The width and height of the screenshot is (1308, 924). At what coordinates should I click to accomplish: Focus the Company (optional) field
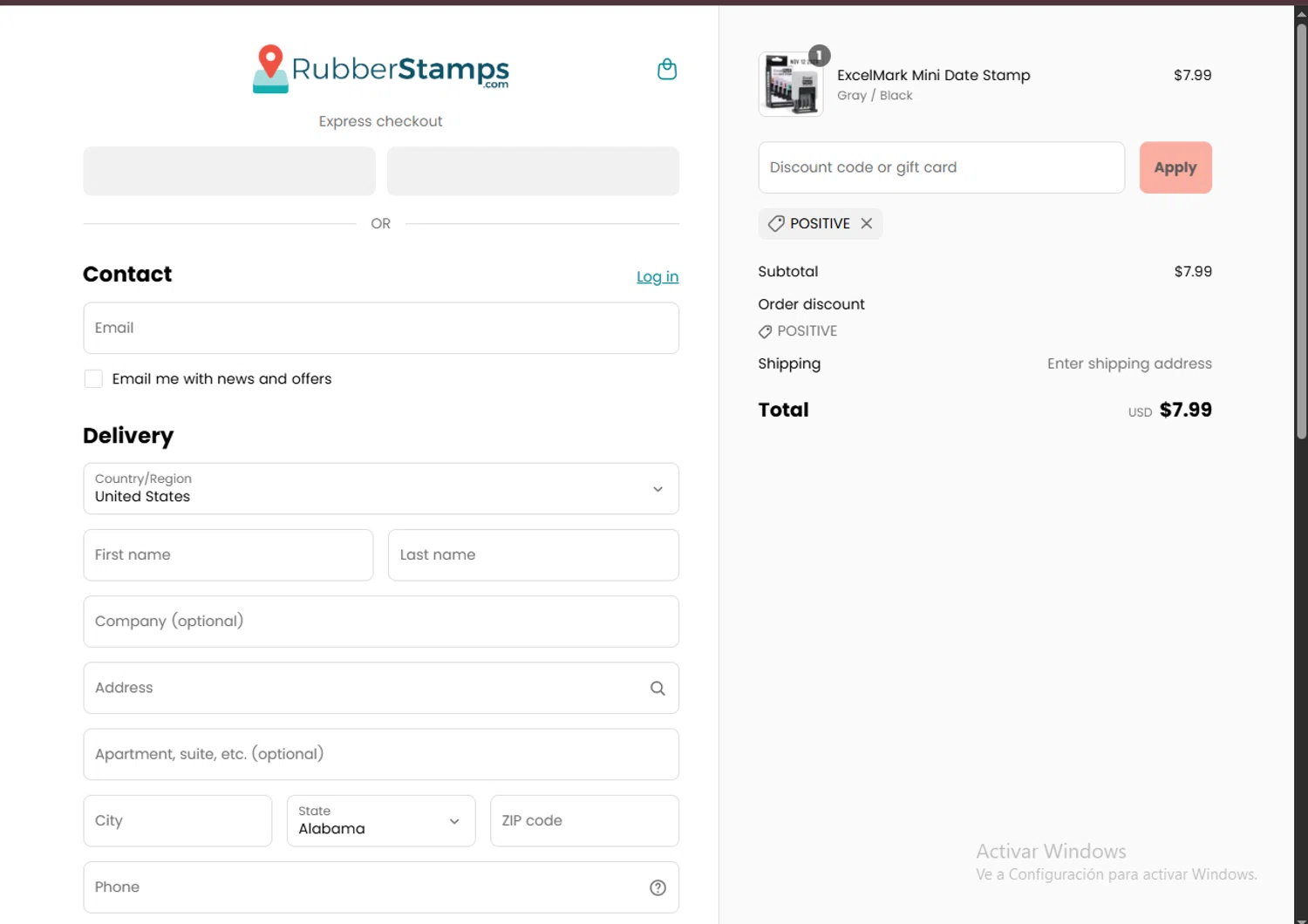tap(381, 622)
